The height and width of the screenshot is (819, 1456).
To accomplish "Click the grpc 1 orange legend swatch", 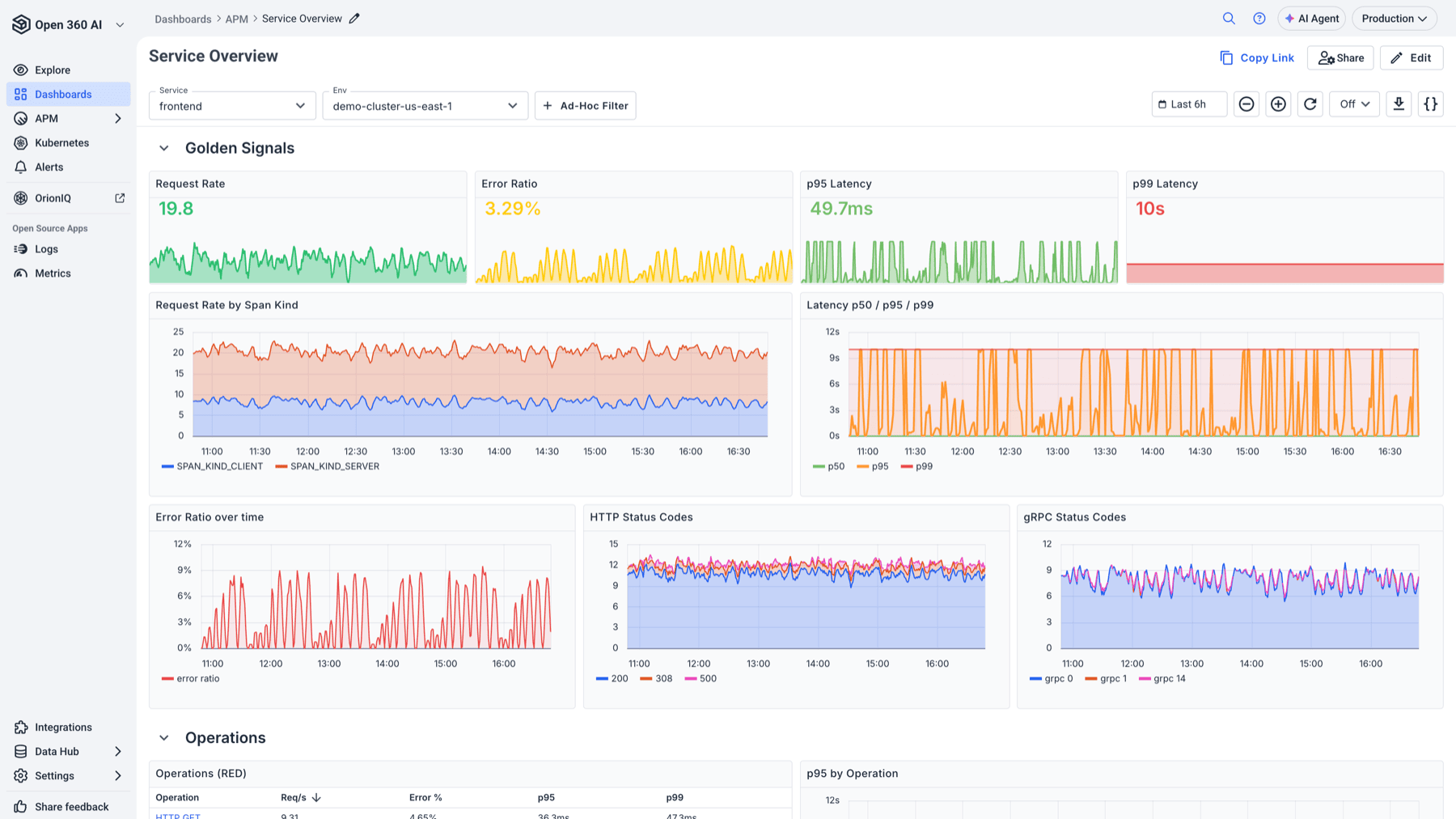I will tap(1090, 679).
